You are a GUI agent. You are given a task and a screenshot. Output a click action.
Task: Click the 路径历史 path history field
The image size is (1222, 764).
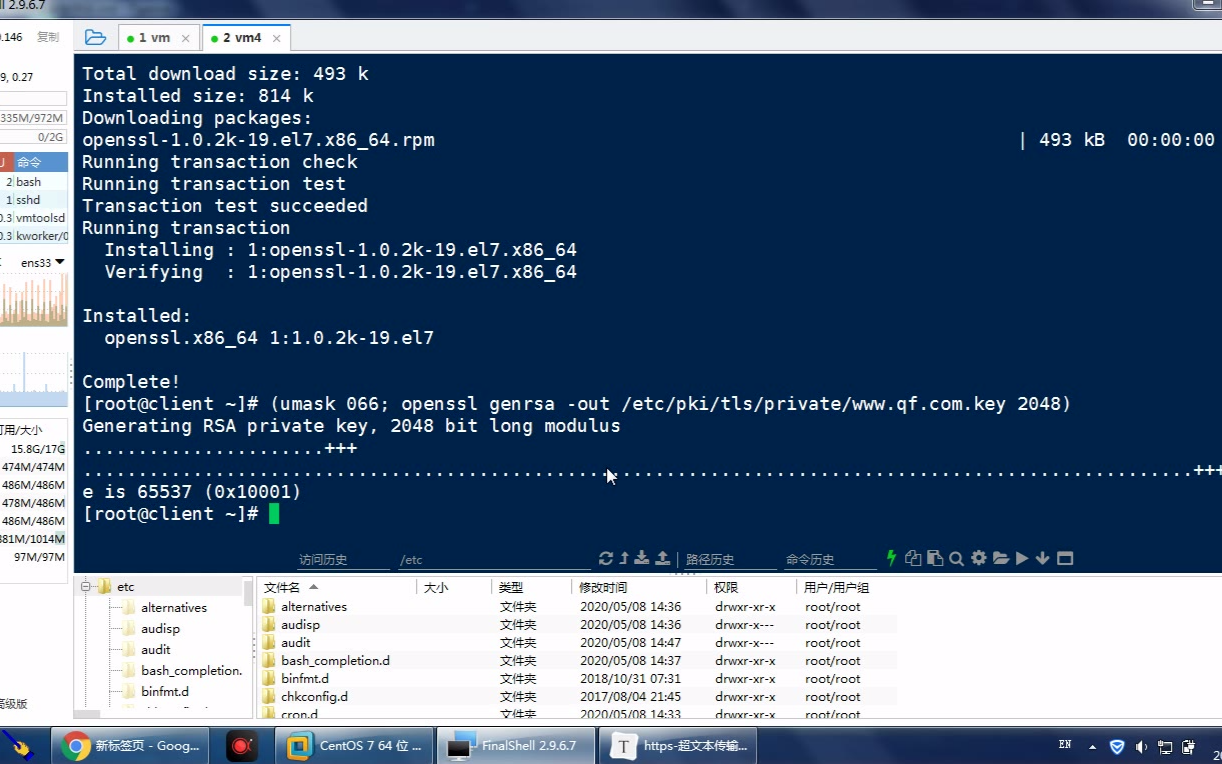[x=725, y=560]
